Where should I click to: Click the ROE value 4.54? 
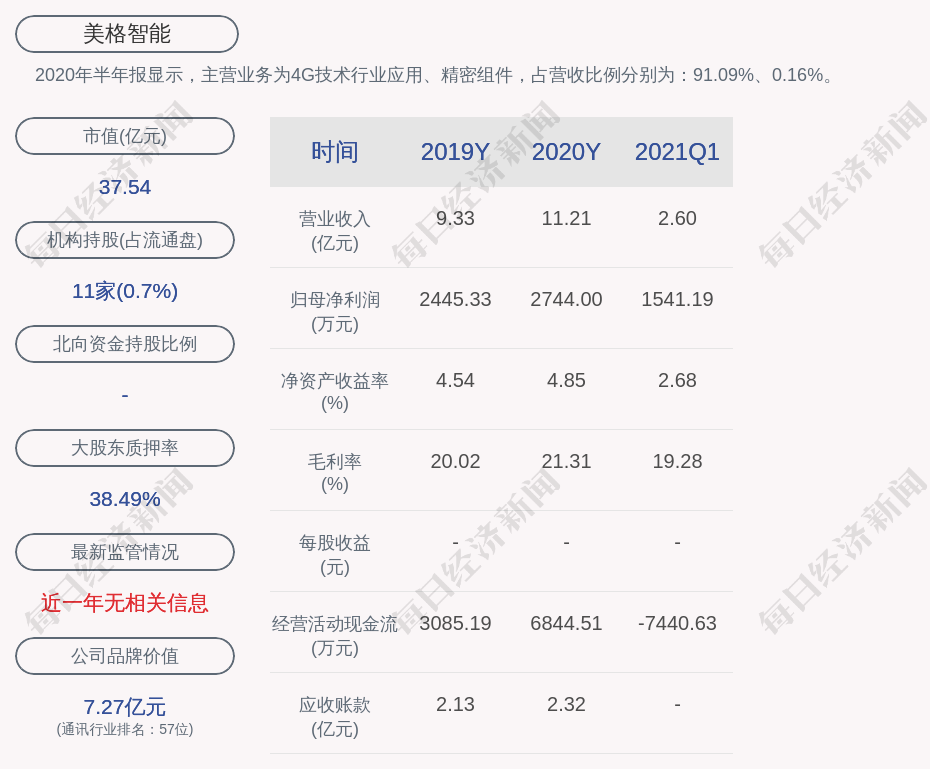pos(456,380)
